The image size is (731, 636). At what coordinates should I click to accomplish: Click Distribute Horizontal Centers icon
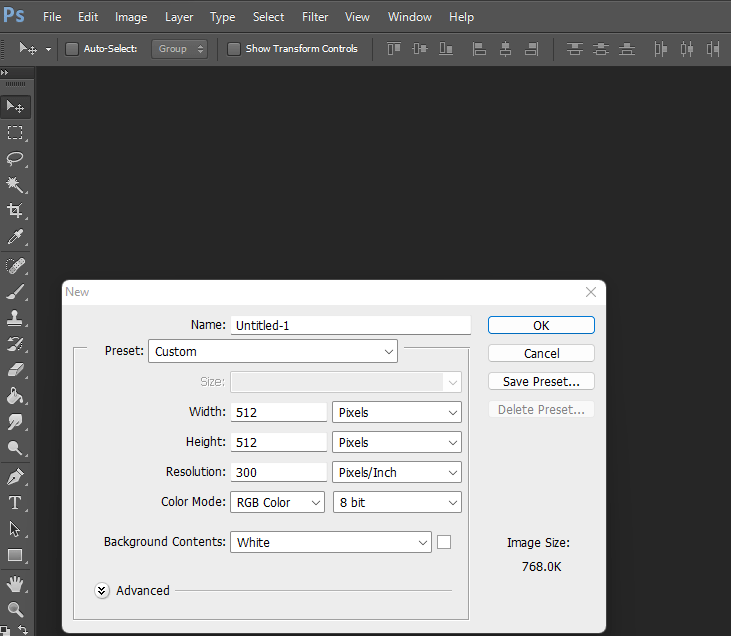pyautogui.click(x=686, y=48)
